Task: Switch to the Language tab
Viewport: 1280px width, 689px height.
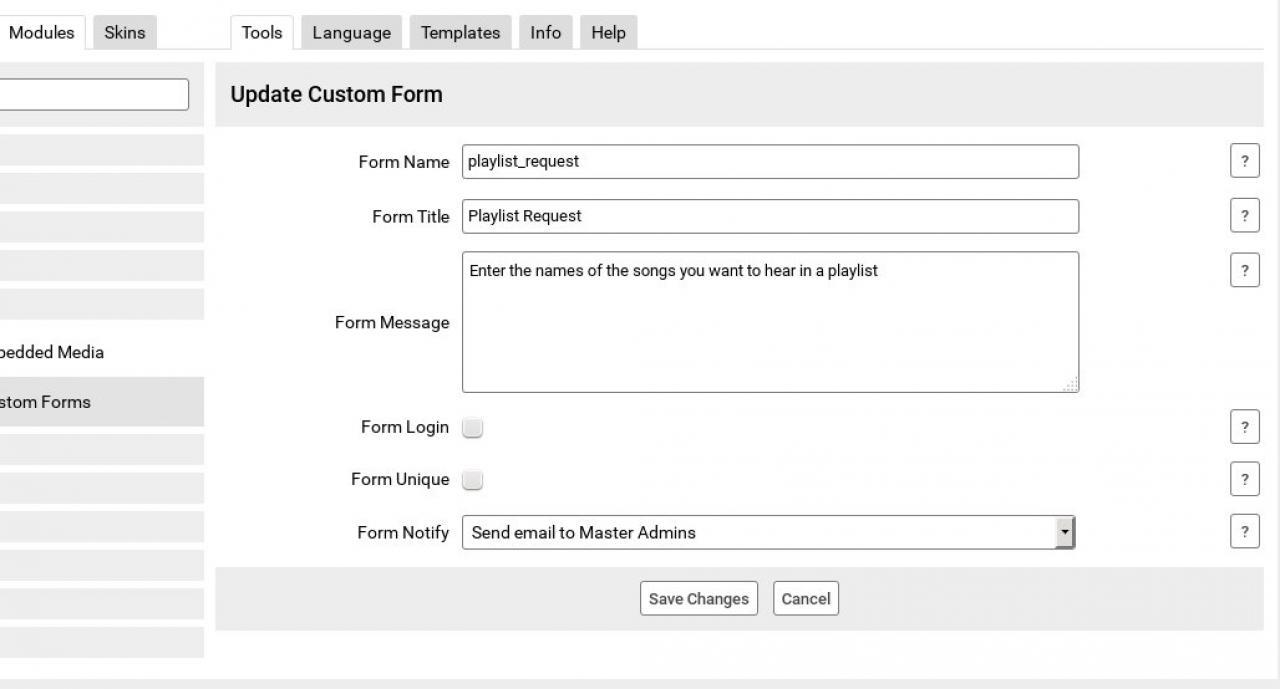Action: pos(351,33)
